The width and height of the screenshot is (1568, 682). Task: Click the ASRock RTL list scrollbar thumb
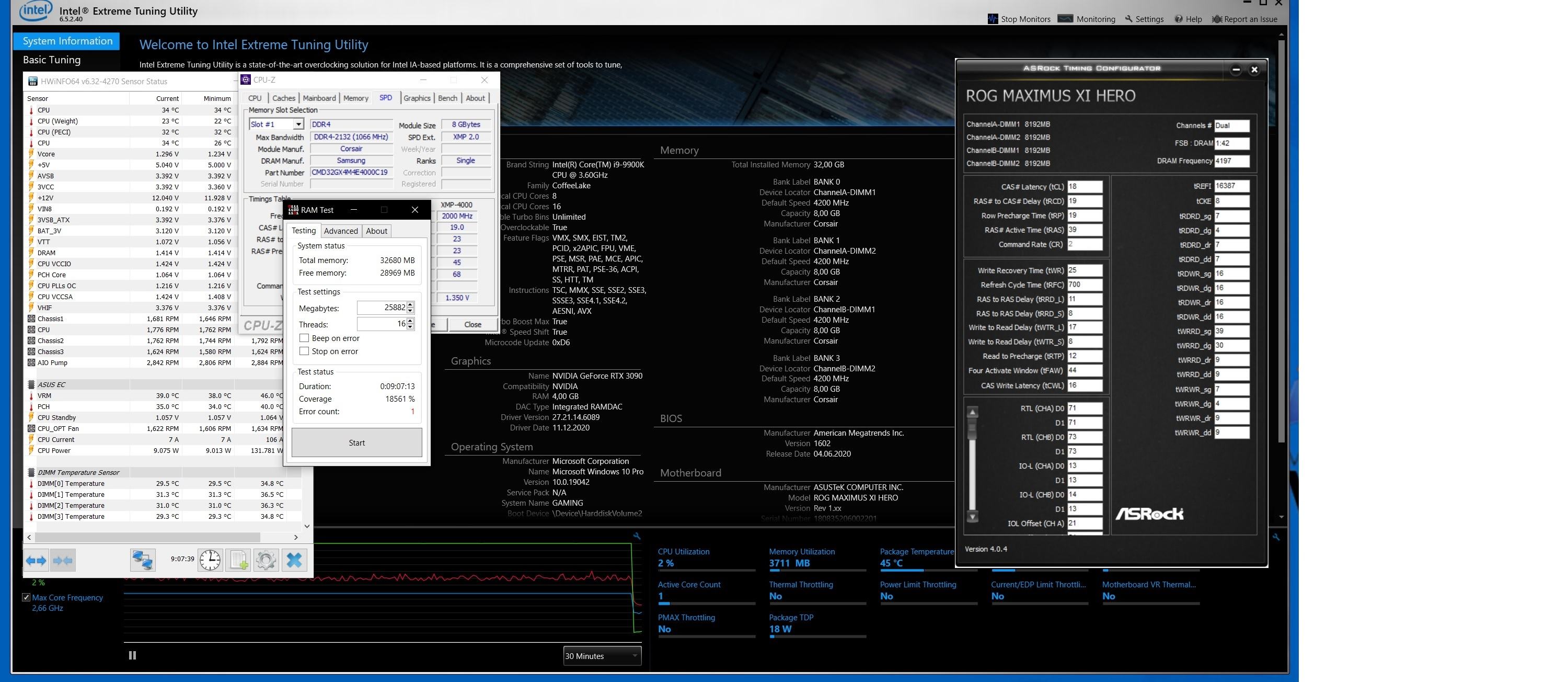[x=973, y=429]
